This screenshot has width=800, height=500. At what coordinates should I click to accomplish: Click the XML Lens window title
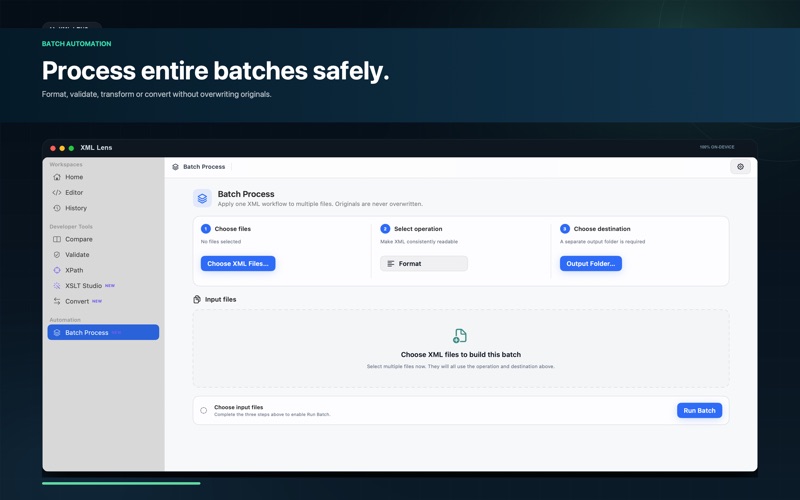96,147
